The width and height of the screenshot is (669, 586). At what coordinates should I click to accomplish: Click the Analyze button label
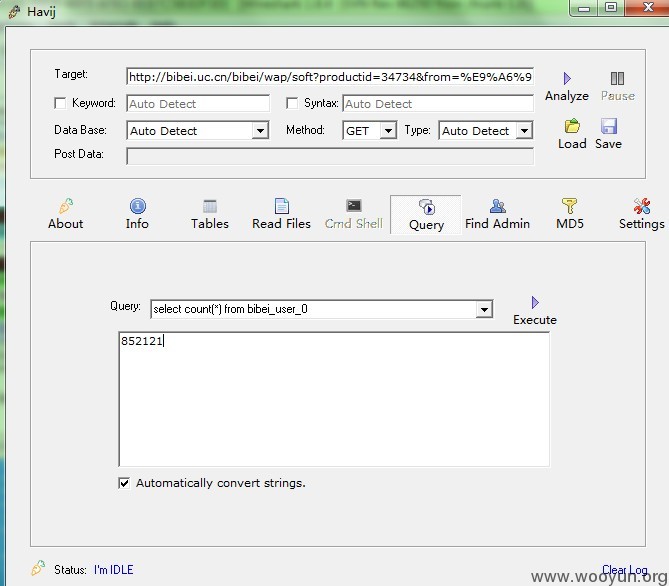pyautogui.click(x=567, y=96)
